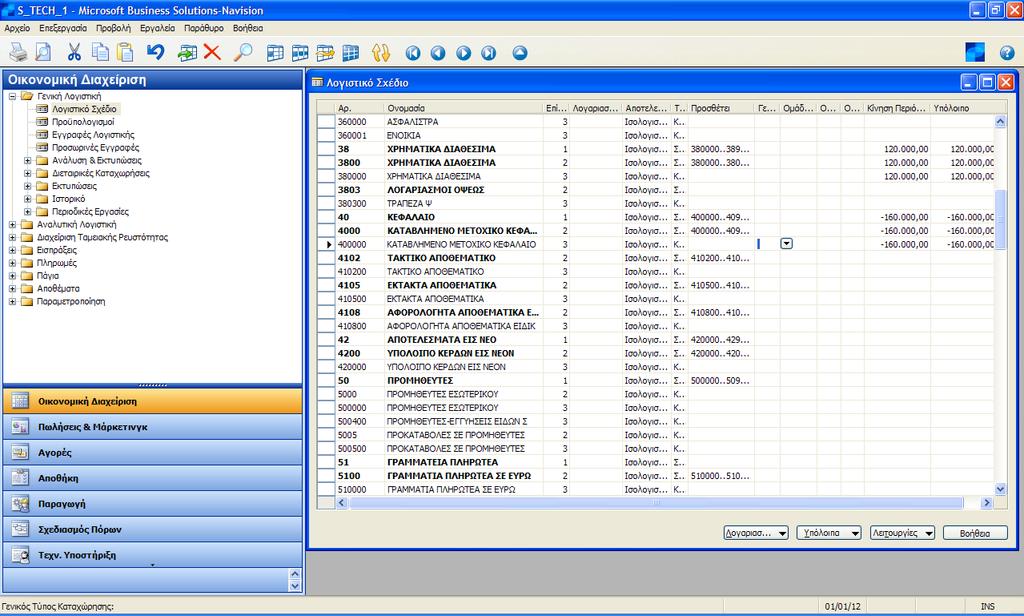Click the Field Filter table icon
1024x616 pixels.
pos(275,53)
